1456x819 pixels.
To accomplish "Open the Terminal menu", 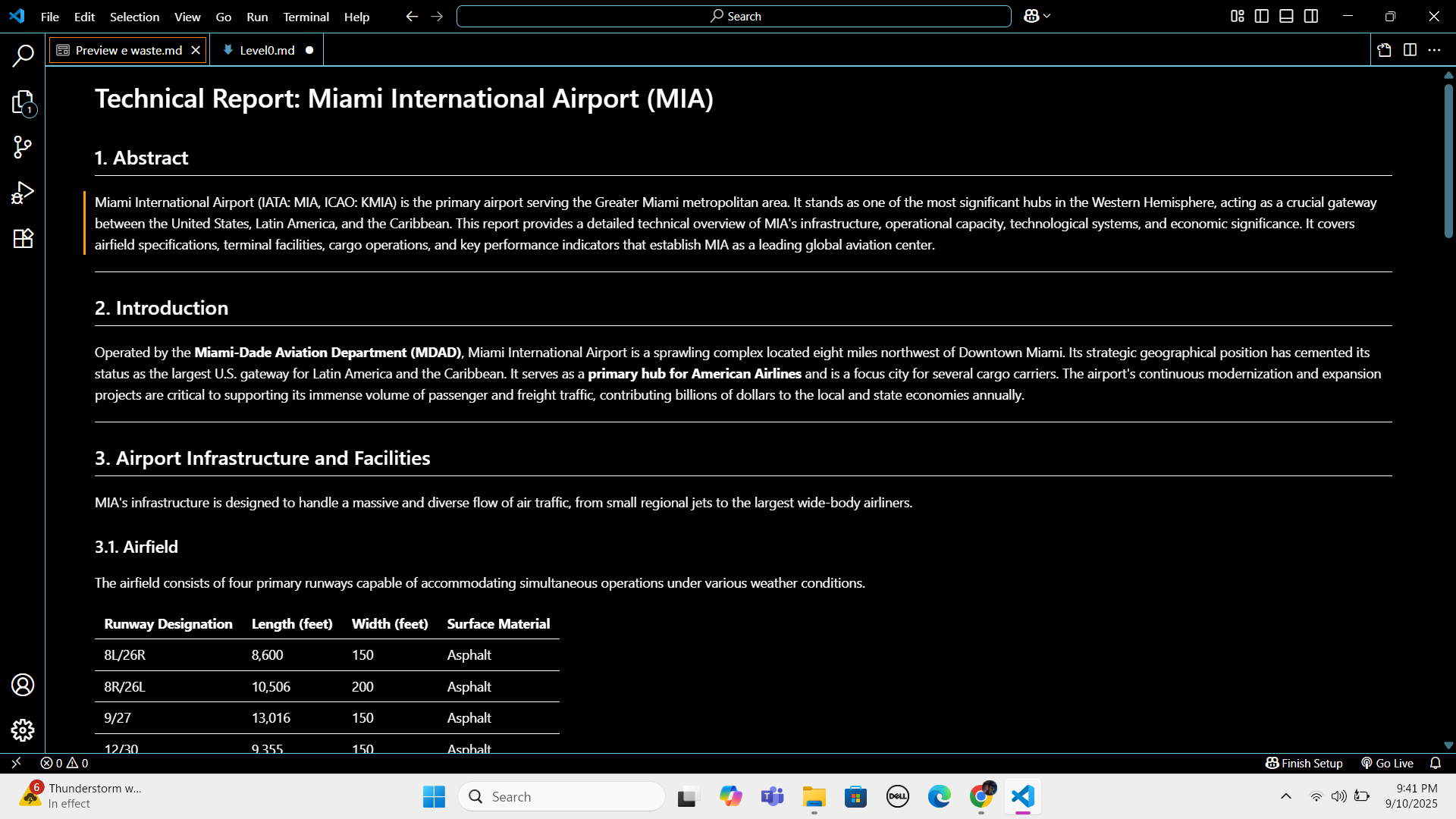I will [x=306, y=17].
